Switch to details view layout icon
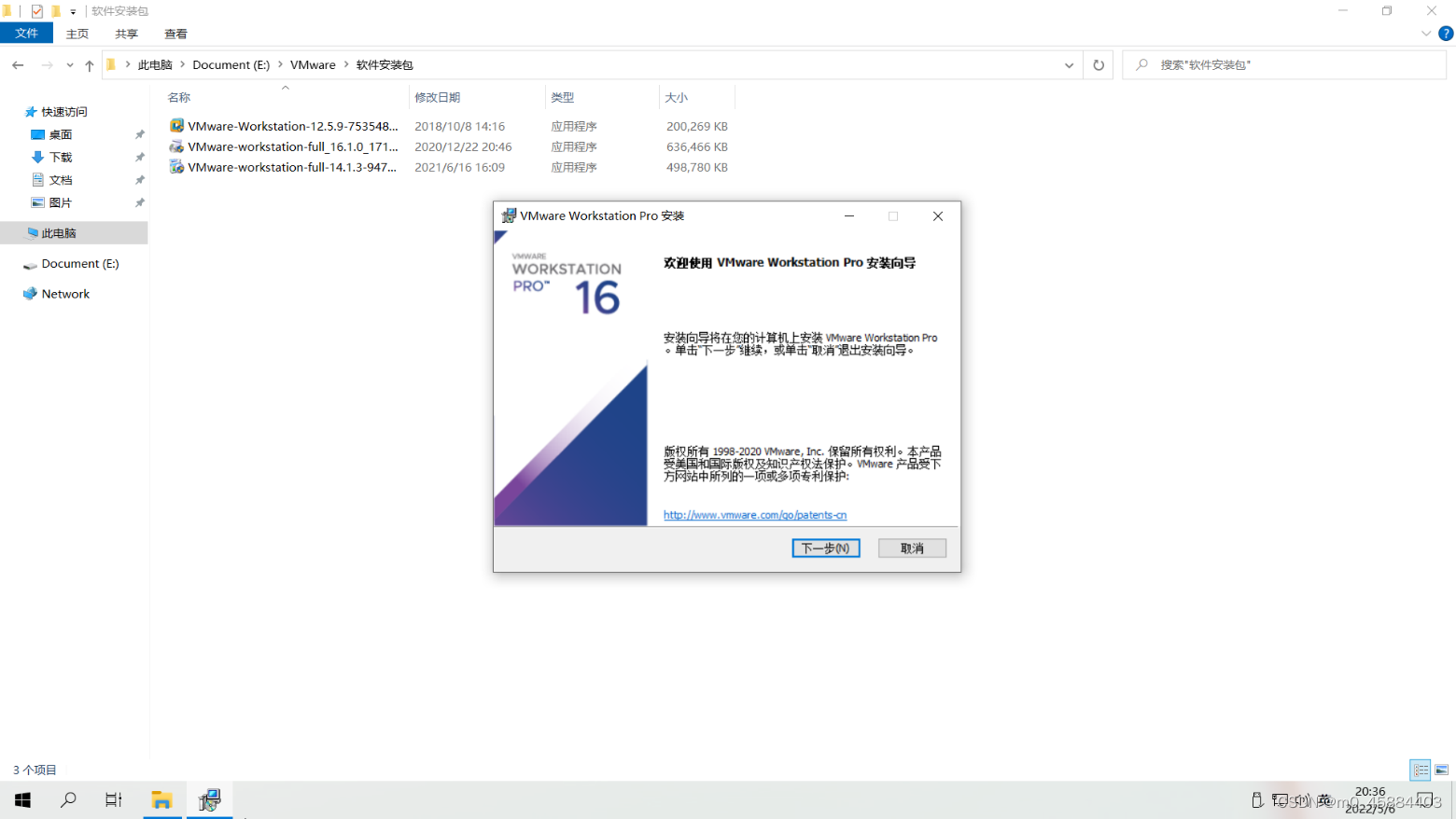The height and width of the screenshot is (819, 1456). click(1421, 770)
